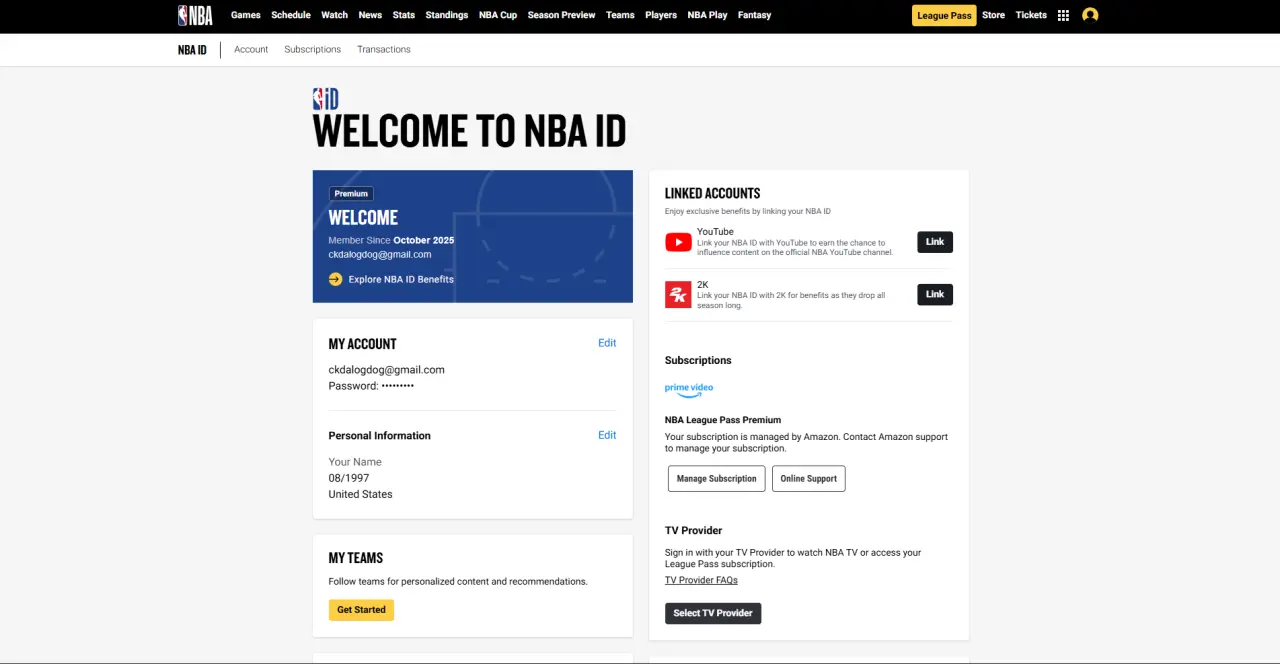Screen dimensions: 1280x664
Task: Click the NBA ID logo above the welcome heading
Action: click(325, 98)
